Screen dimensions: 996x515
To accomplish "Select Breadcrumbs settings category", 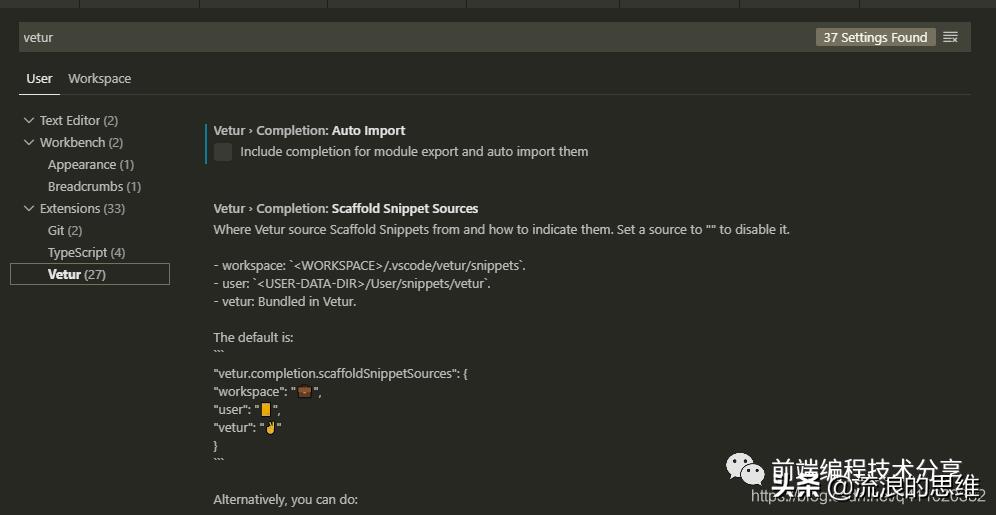I will click(94, 187).
